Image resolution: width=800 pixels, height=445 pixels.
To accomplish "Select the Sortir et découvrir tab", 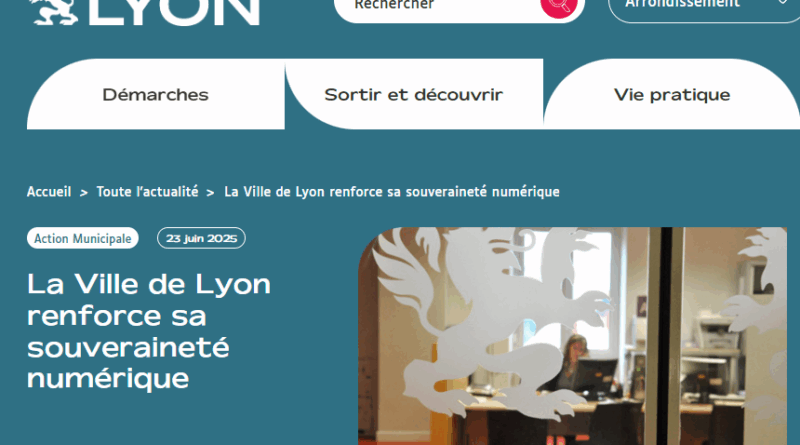I will tap(414, 94).
